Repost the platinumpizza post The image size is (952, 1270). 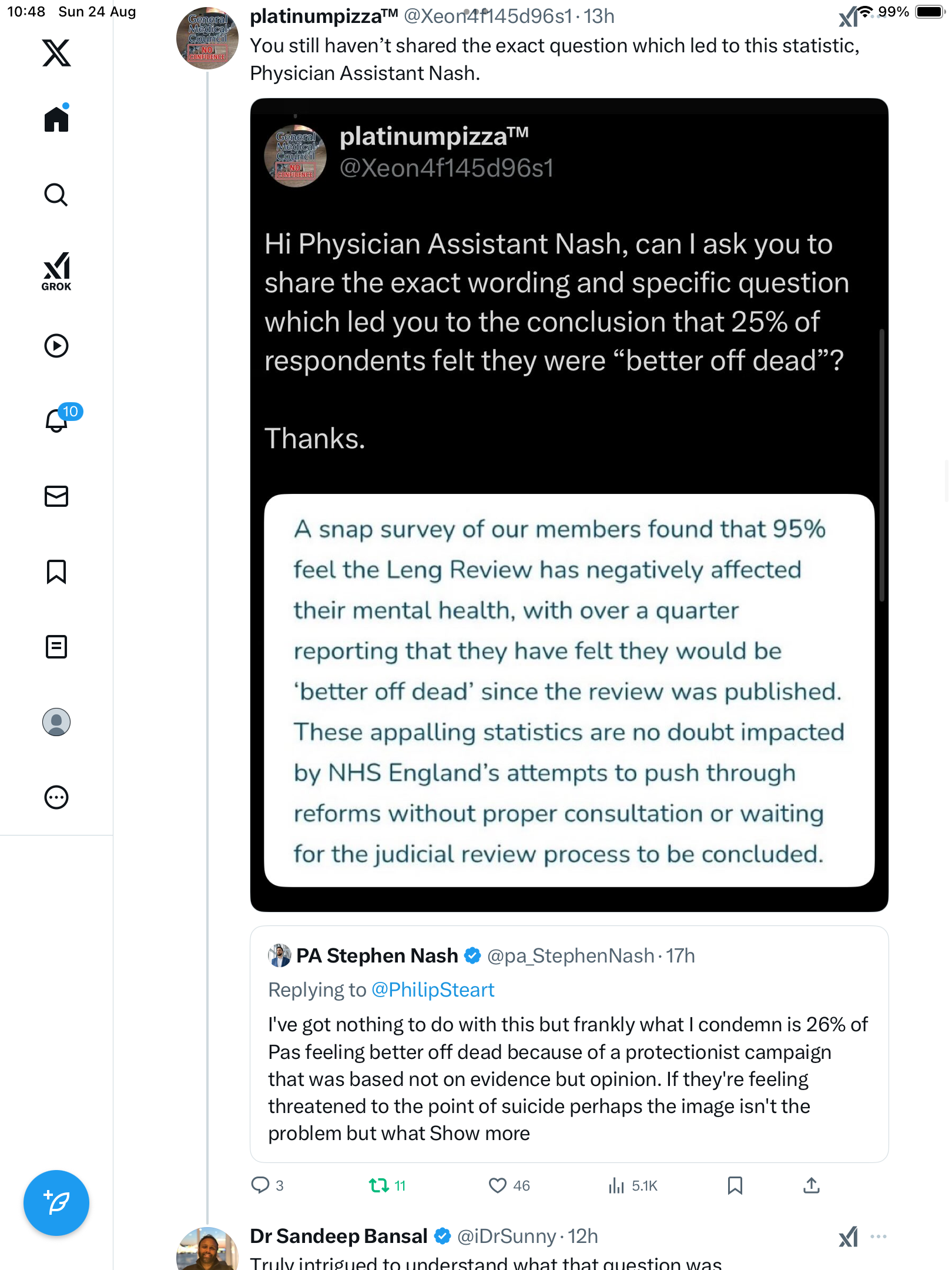[x=379, y=1185]
